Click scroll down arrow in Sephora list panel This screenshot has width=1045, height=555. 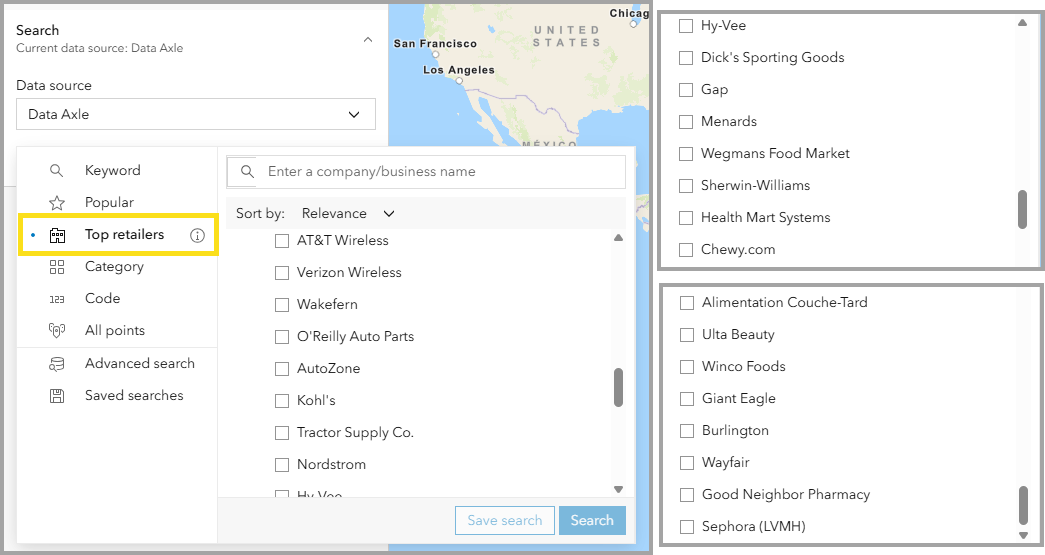(x=1024, y=535)
